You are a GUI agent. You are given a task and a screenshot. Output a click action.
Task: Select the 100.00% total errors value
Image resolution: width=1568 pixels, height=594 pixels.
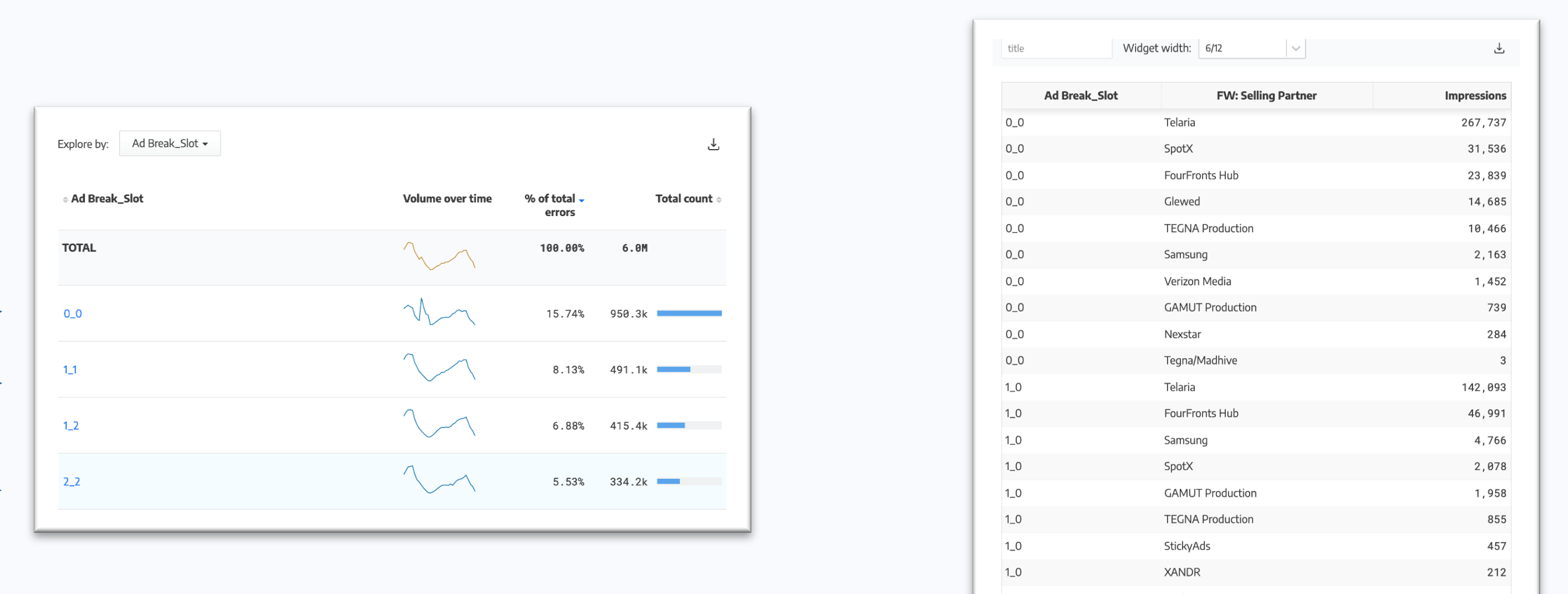coord(561,248)
